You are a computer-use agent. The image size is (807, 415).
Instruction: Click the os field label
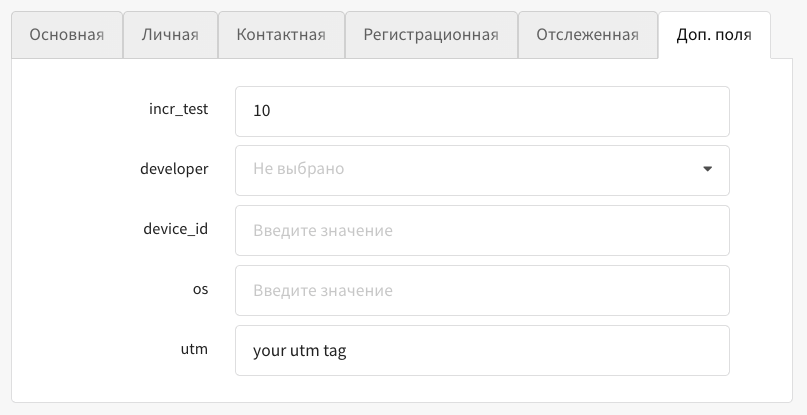[200, 289]
